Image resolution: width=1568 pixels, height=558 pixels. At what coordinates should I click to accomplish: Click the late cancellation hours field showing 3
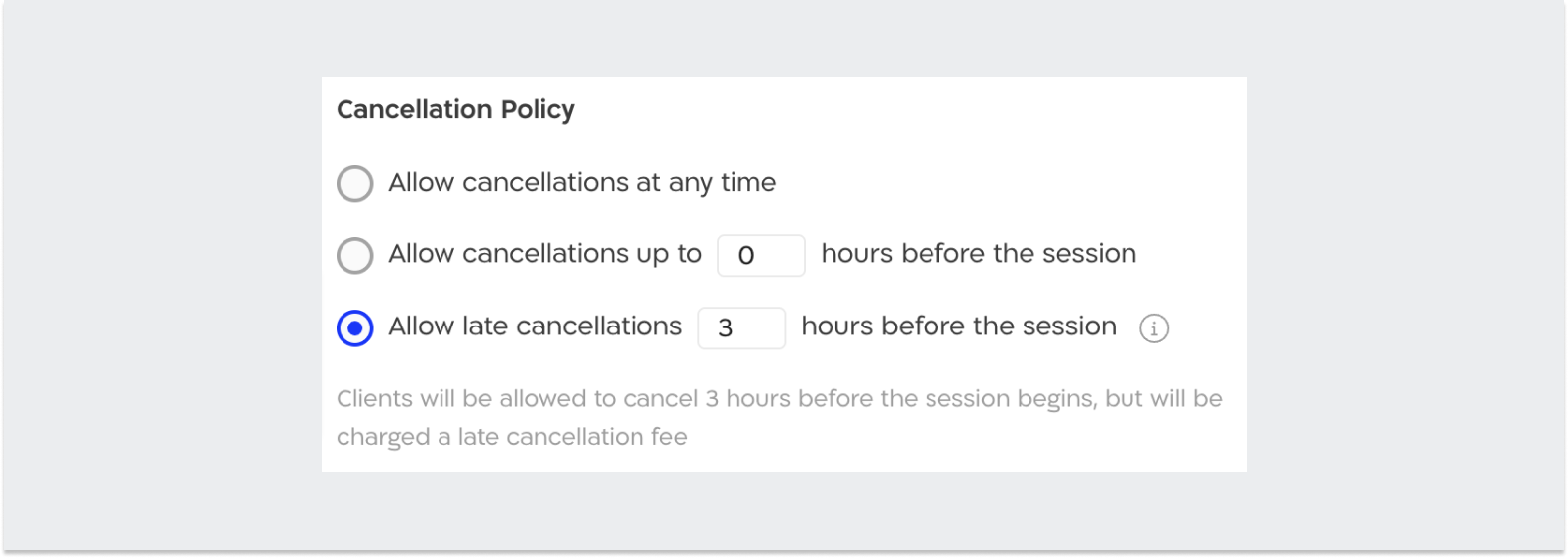741,328
